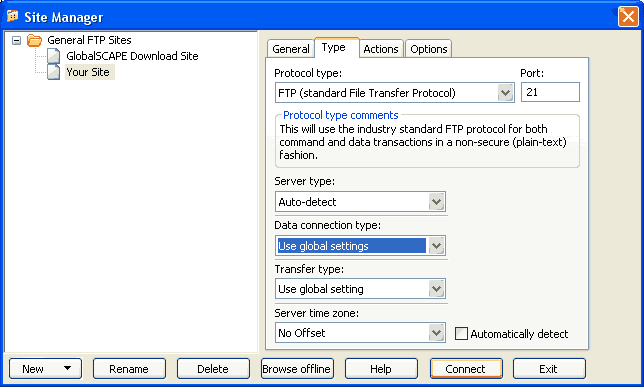Open the New button dropdown arrow

point(67,368)
